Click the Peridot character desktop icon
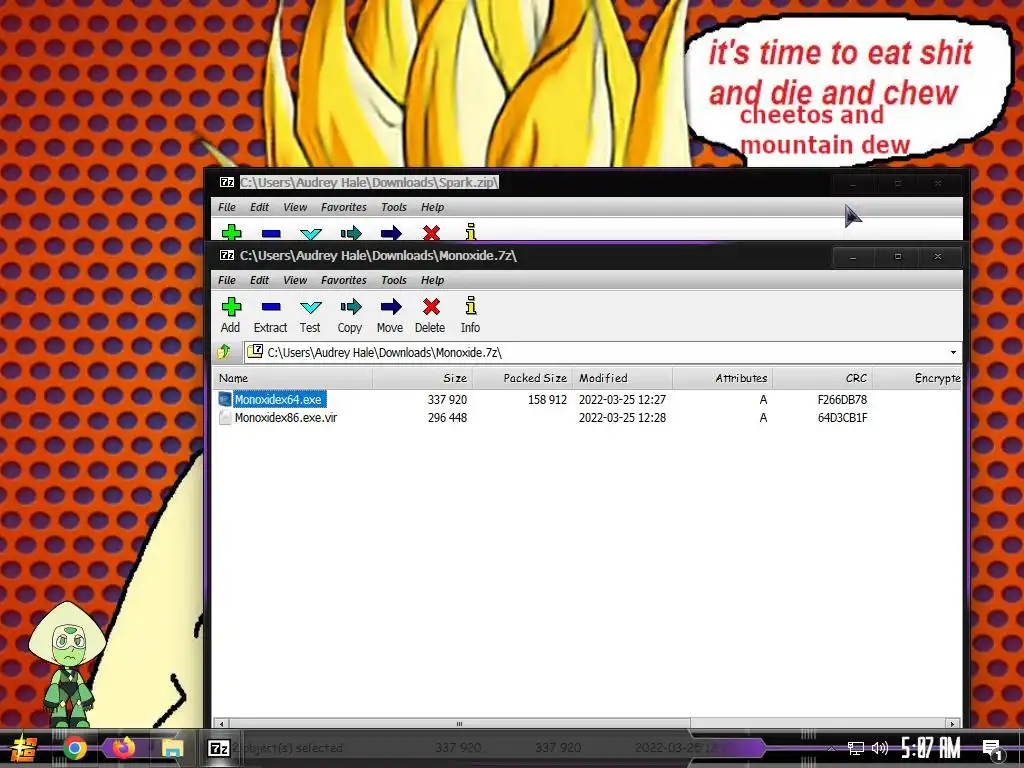1024x768 pixels. click(67, 665)
